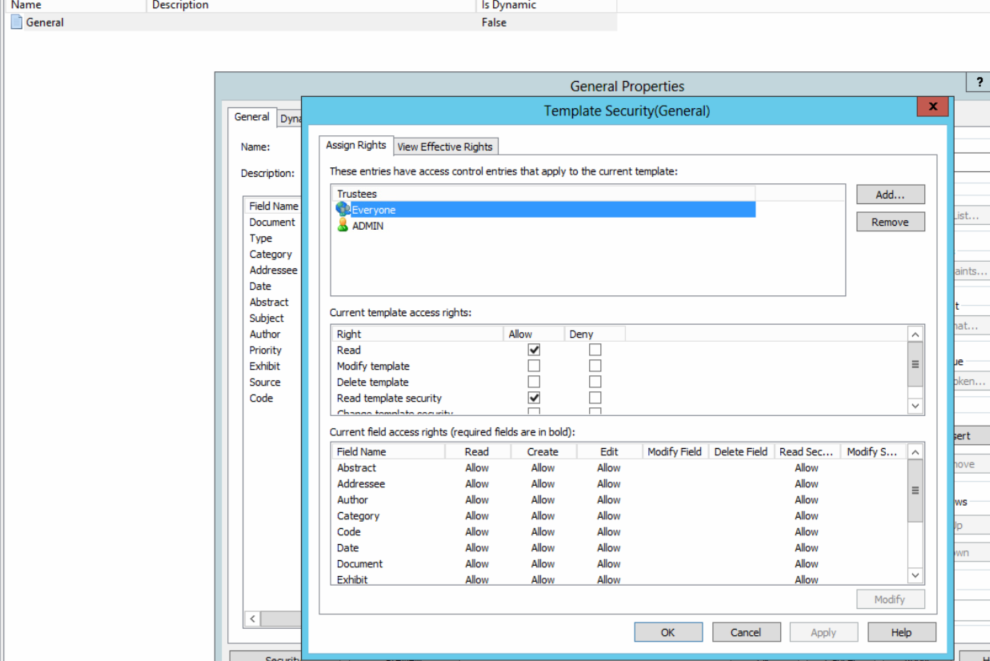The image size is (990, 661).
Task: Select the General tab in General Properties
Action: pos(252,117)
